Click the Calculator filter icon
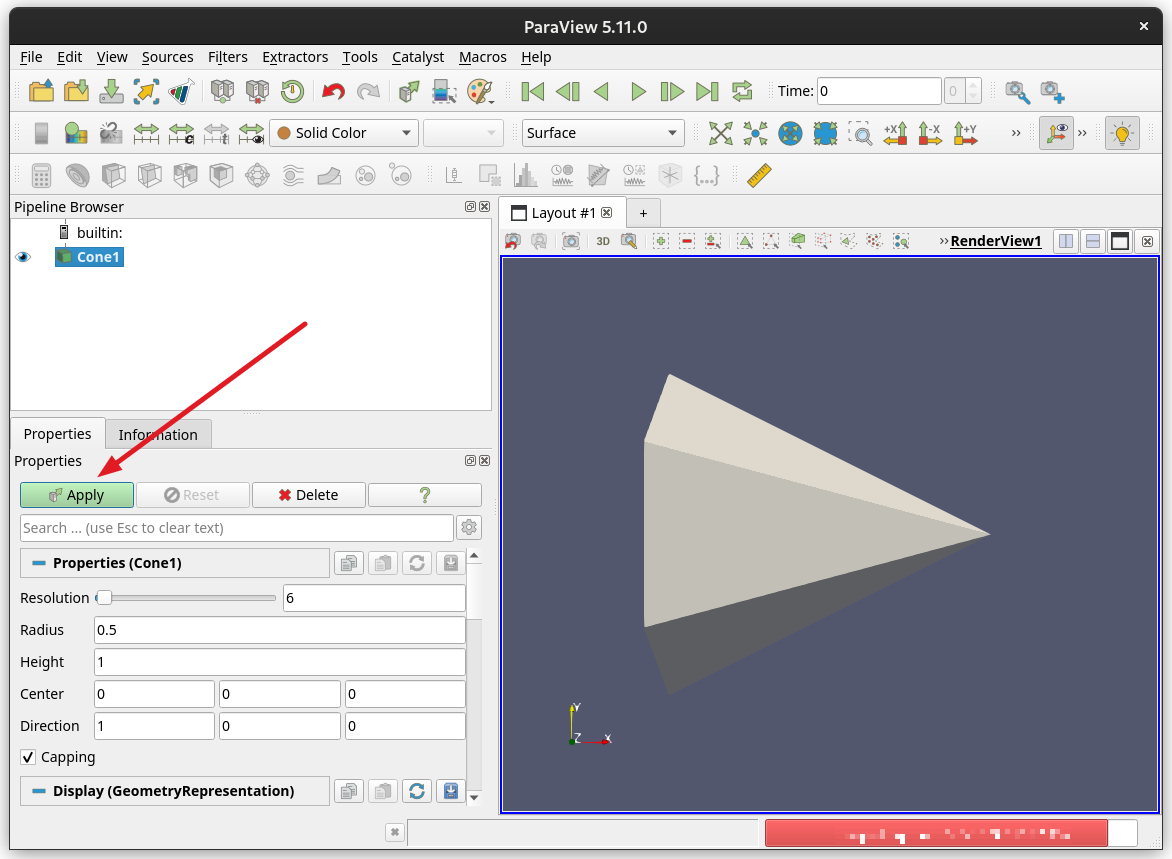 pyautogui.click(x=41, y=175)
